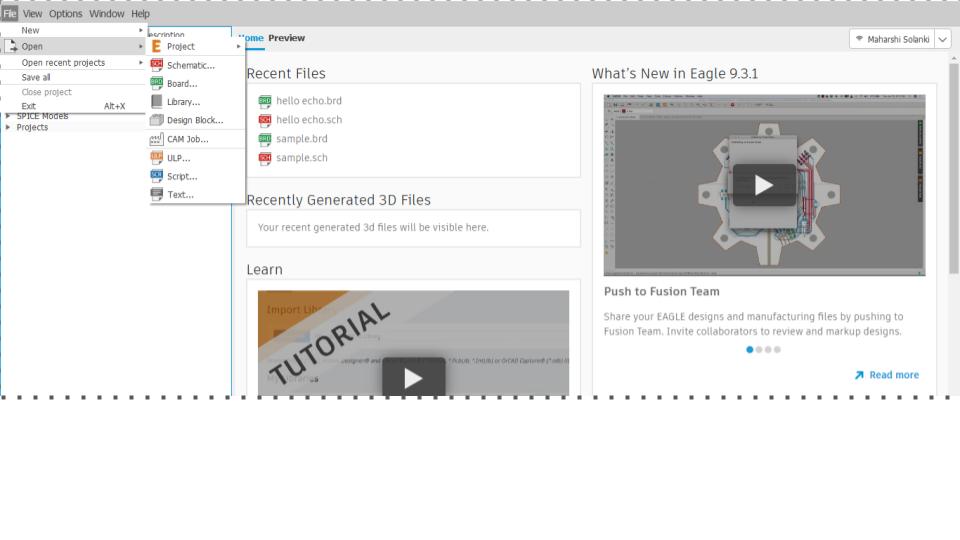Image resolution: width=960 pixels, height=540 pixels.
Task: Click the Script icon in submenu
Action: pyautogui.click(x=157, y=176)
